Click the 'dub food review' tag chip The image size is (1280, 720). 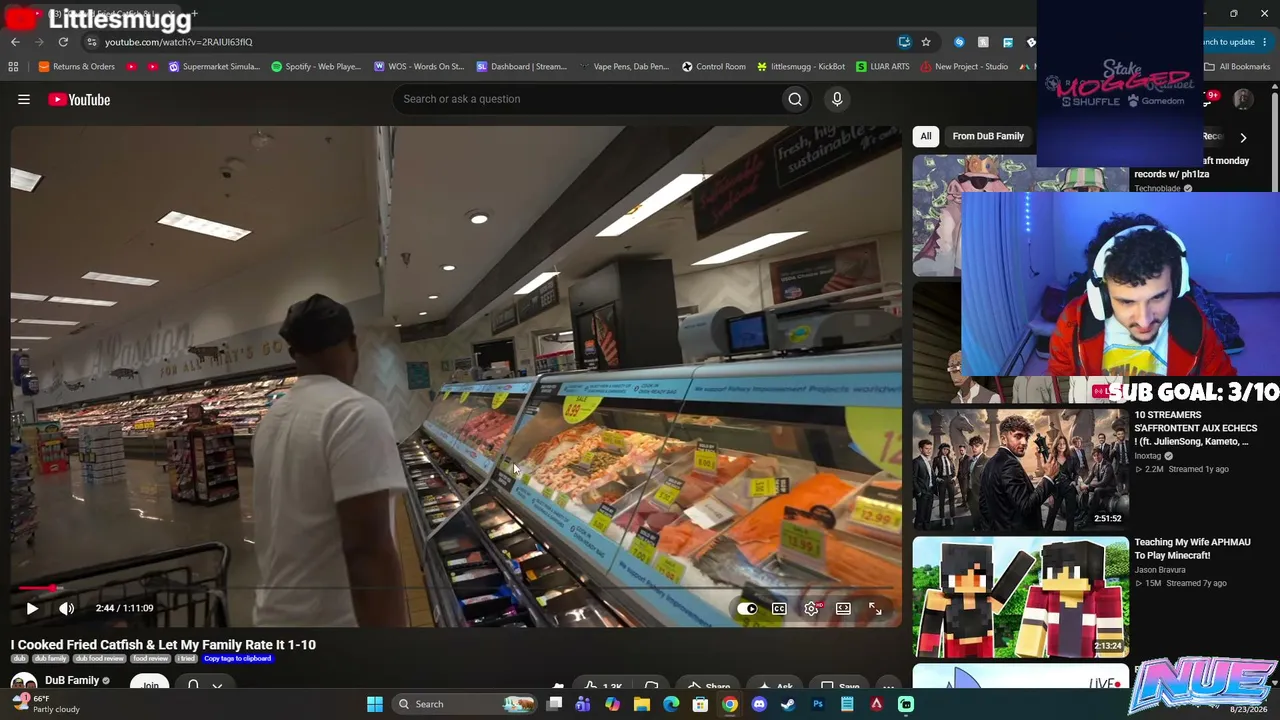(99, 659)
